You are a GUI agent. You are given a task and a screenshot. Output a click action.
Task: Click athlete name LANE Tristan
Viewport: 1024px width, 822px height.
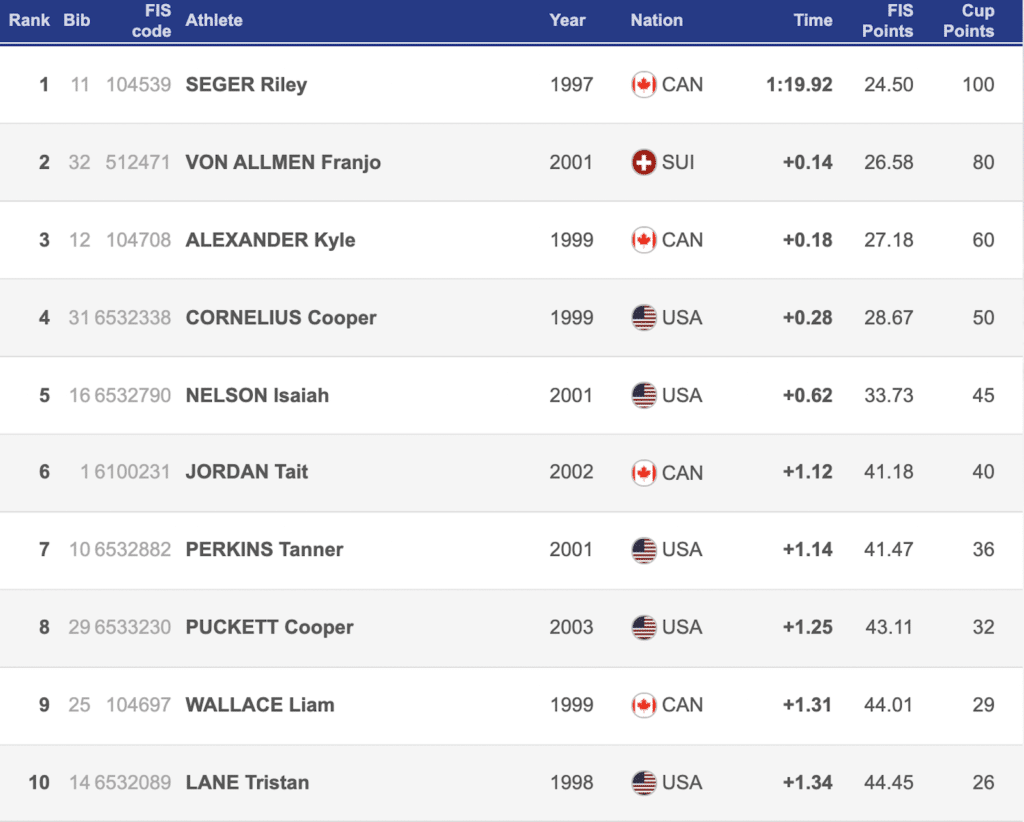point(247,782)
